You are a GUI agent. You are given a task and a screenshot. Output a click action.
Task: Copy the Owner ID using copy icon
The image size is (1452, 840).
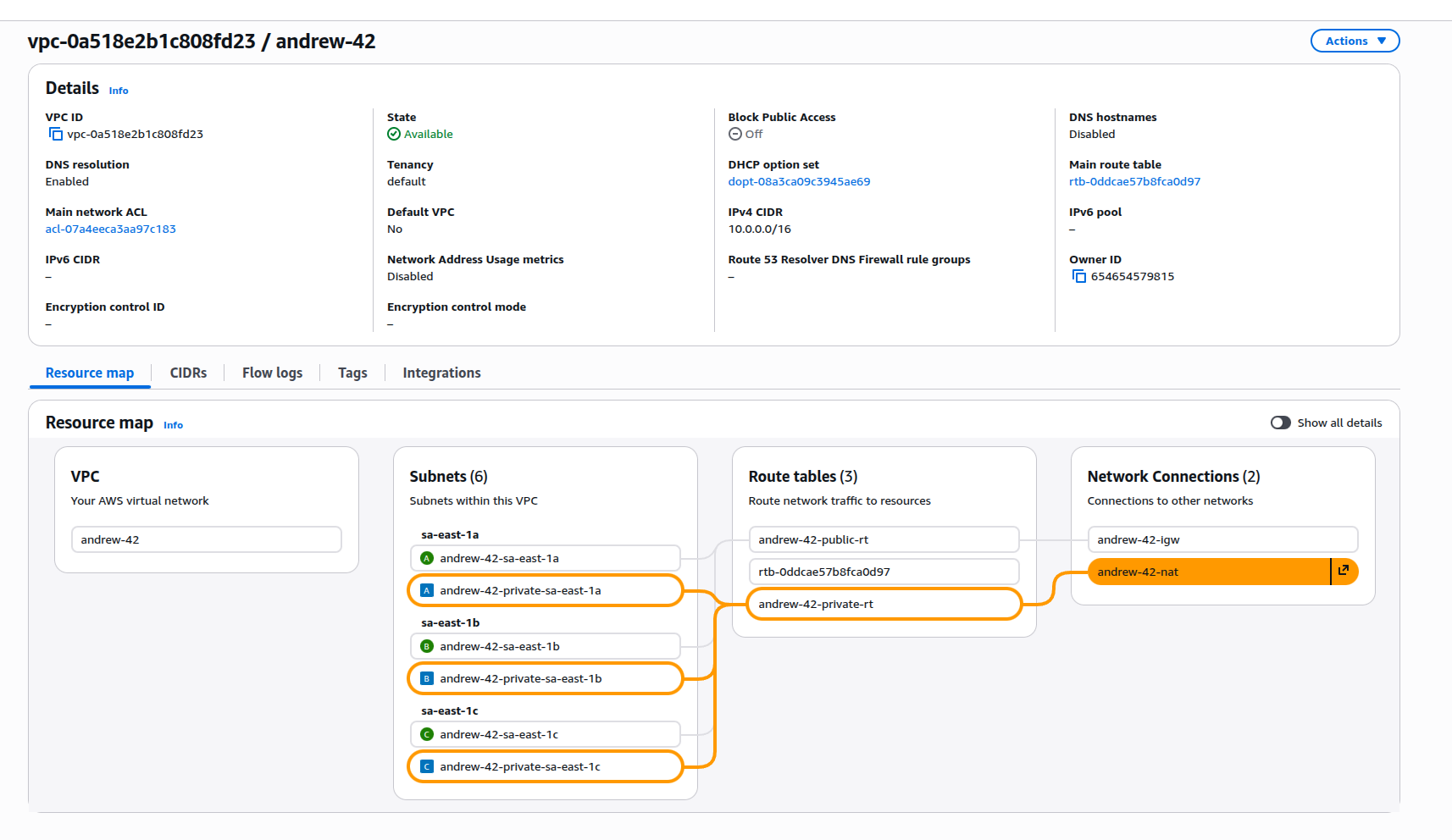1078,277
